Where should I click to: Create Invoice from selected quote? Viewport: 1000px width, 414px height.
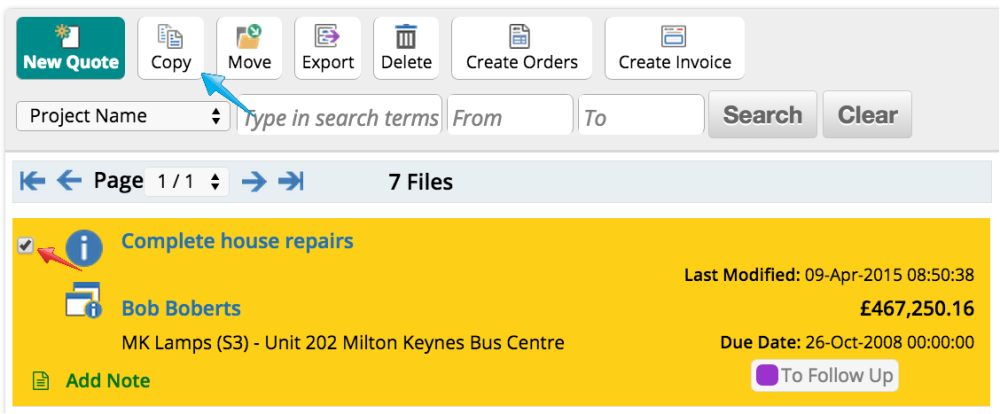[x=675, y=48]
